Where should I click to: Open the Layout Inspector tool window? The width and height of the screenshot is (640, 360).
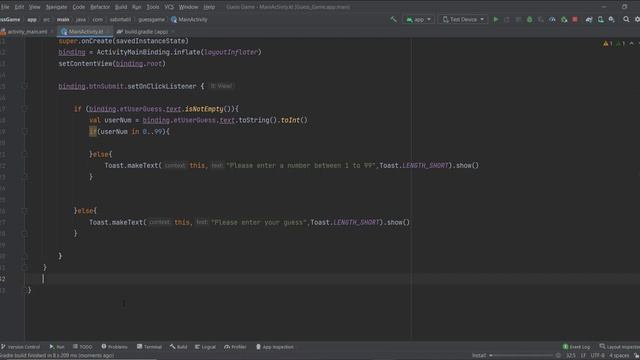[620, 347]
